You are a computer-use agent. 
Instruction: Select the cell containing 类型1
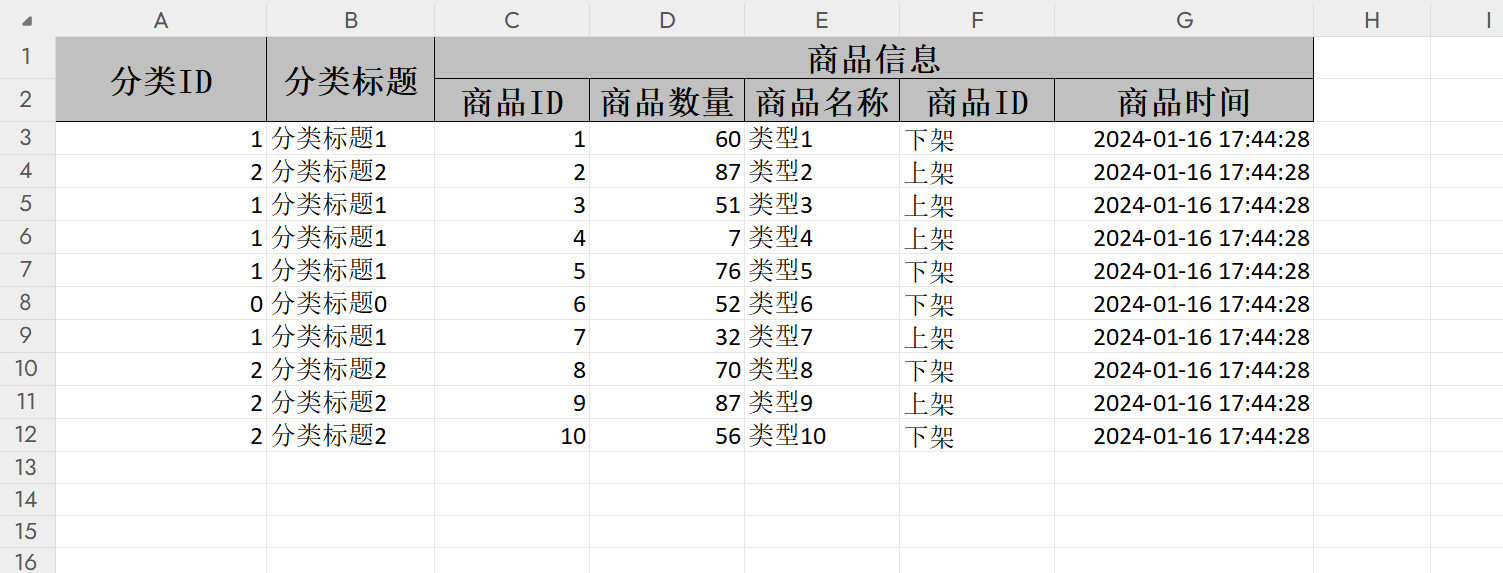point(822,138)
